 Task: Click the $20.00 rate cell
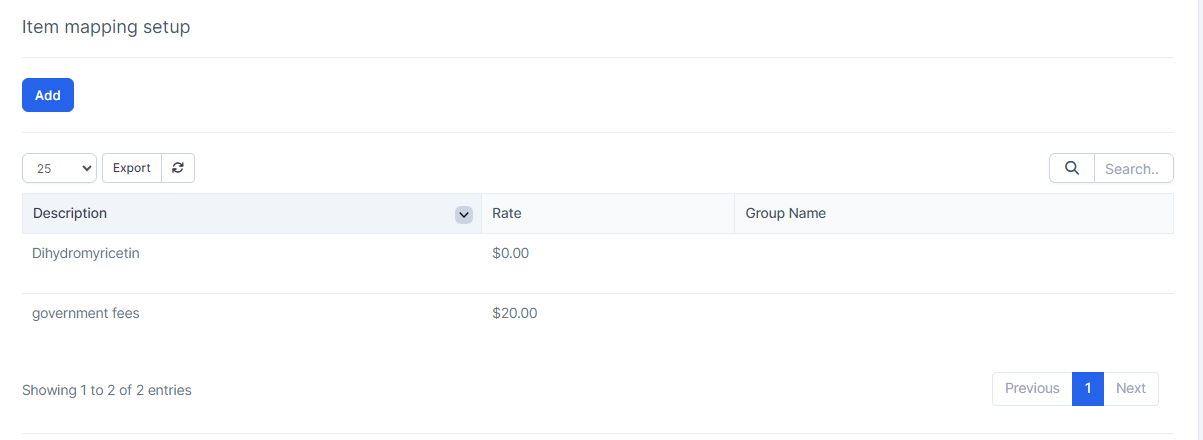(515, 313)
